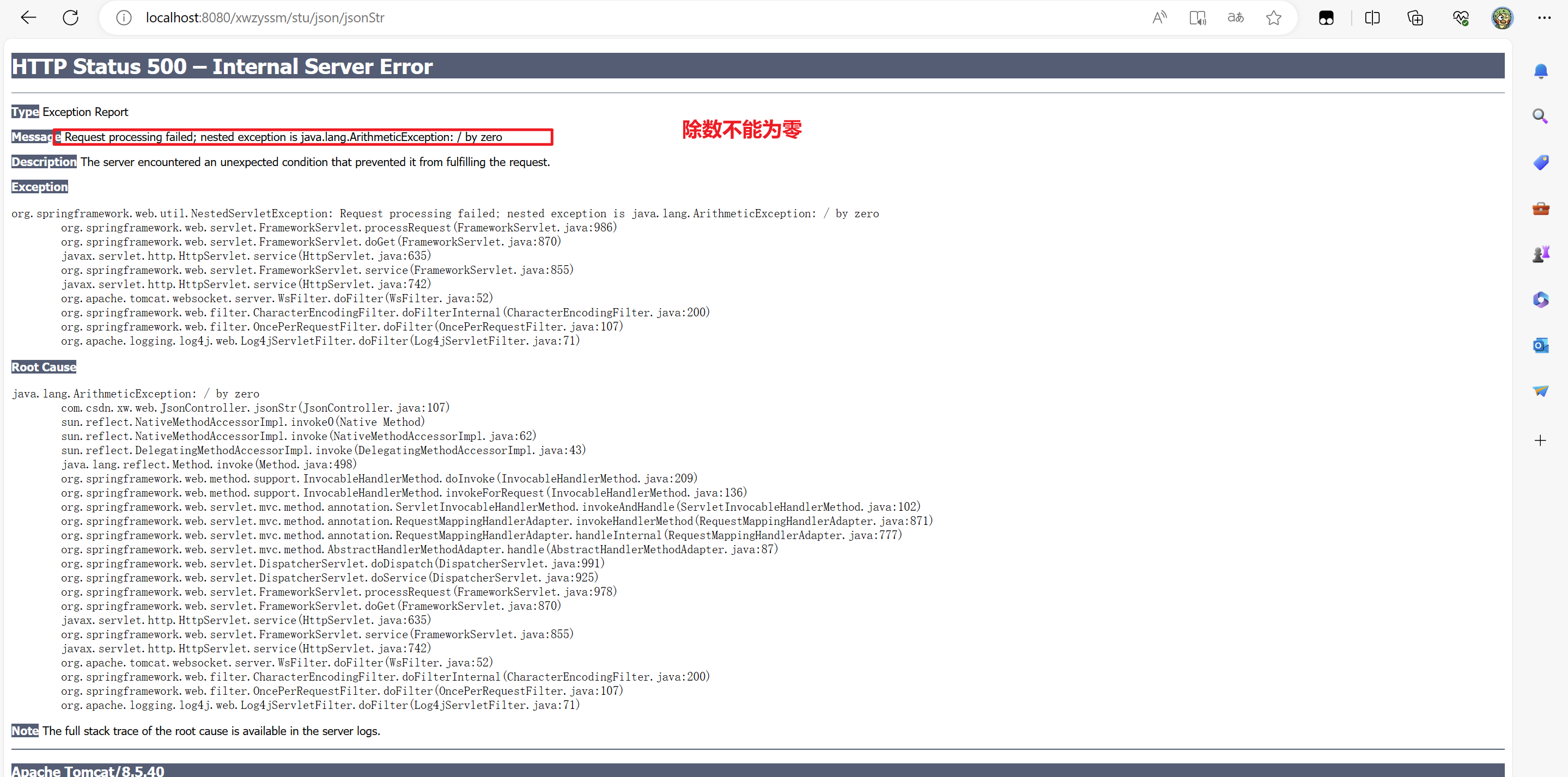
Task: Open the translate page icon
Action: coord(1235,17)
